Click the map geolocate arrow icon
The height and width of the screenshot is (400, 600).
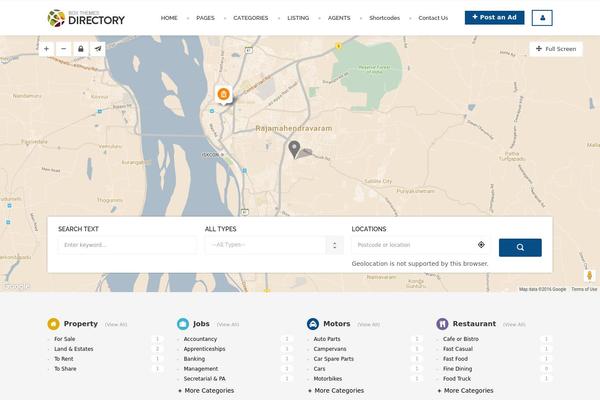click(98, 49)
